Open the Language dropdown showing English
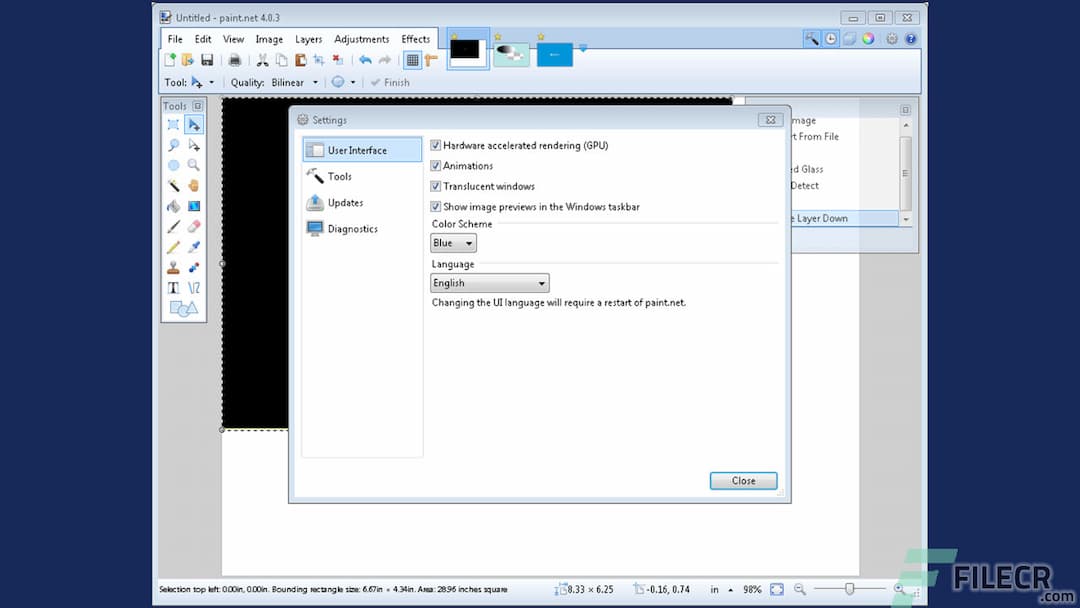 click(489, 282)
